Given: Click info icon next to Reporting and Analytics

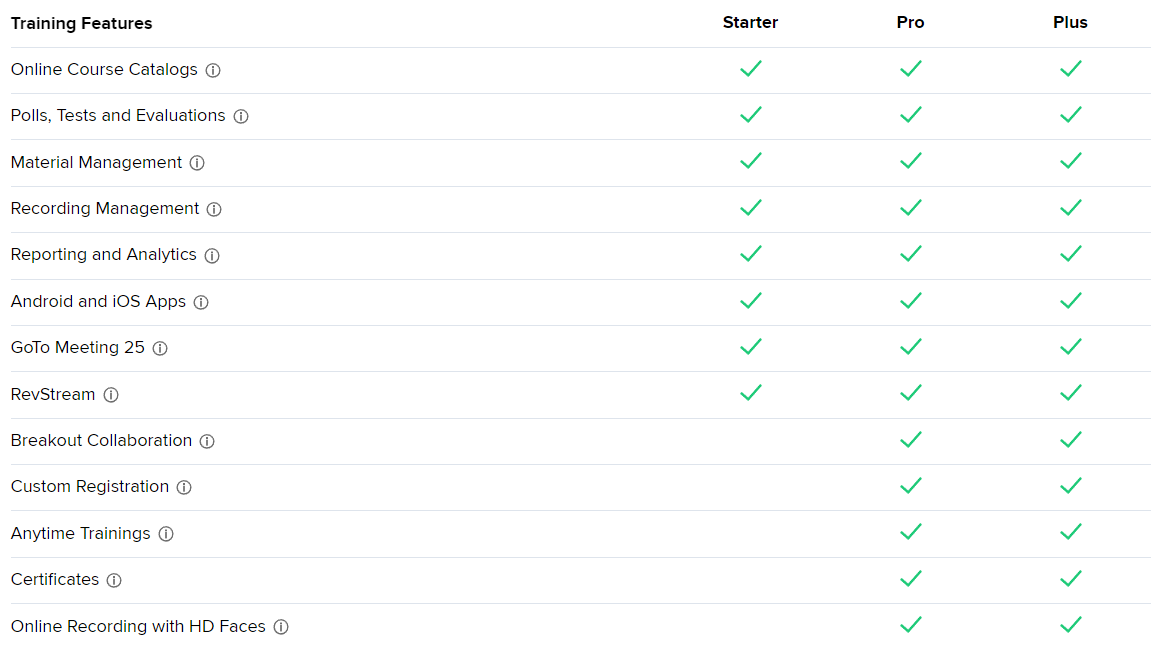Looking at the screenshot, I should point(212,255).
